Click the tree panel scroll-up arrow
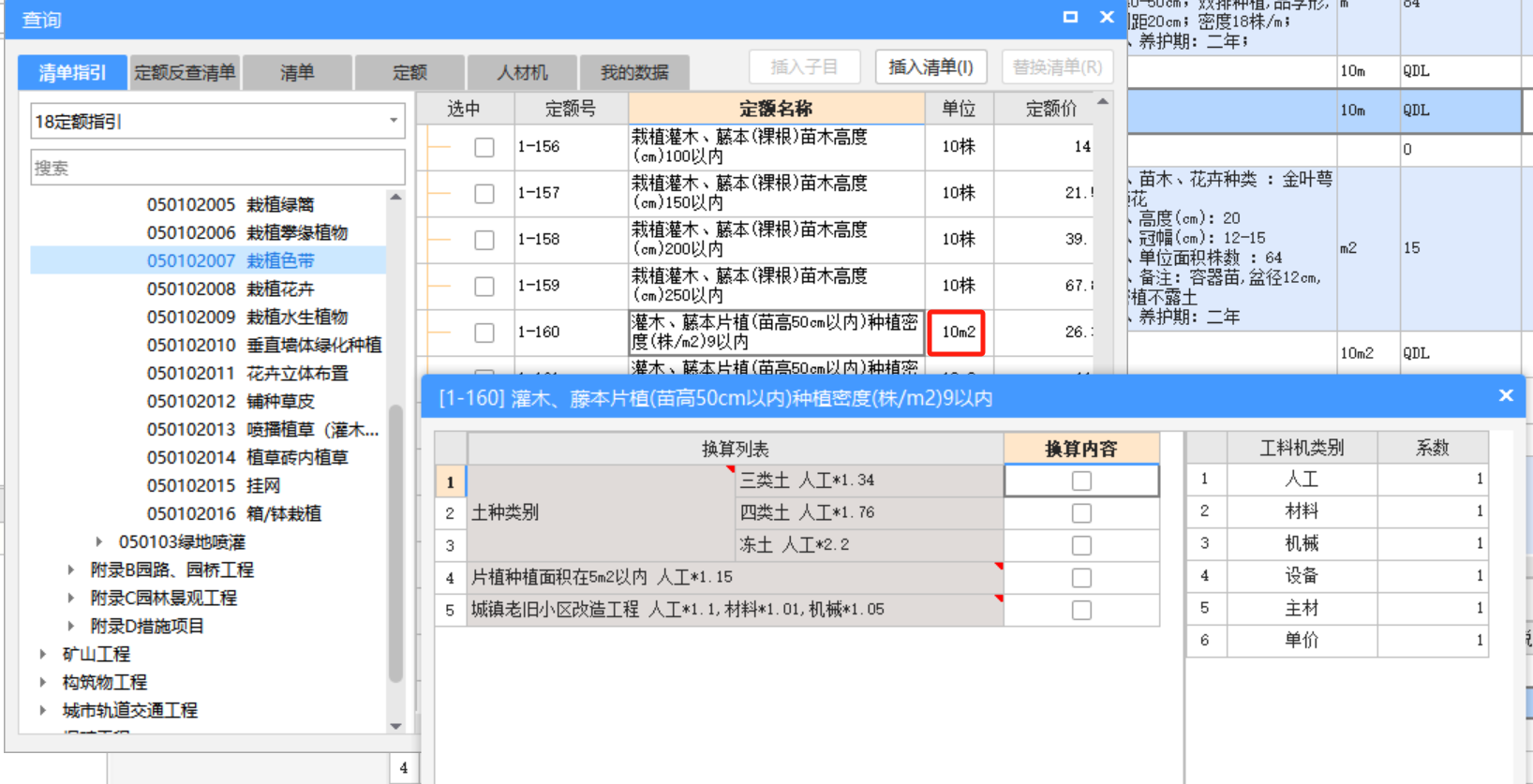Screen dimensions: 1533x784 coord(395,198)
